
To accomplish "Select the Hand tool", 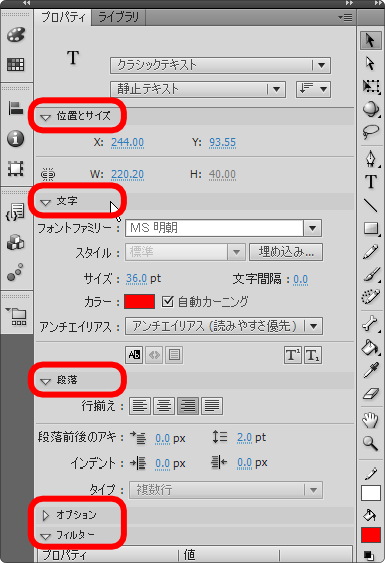I will 371,420.
